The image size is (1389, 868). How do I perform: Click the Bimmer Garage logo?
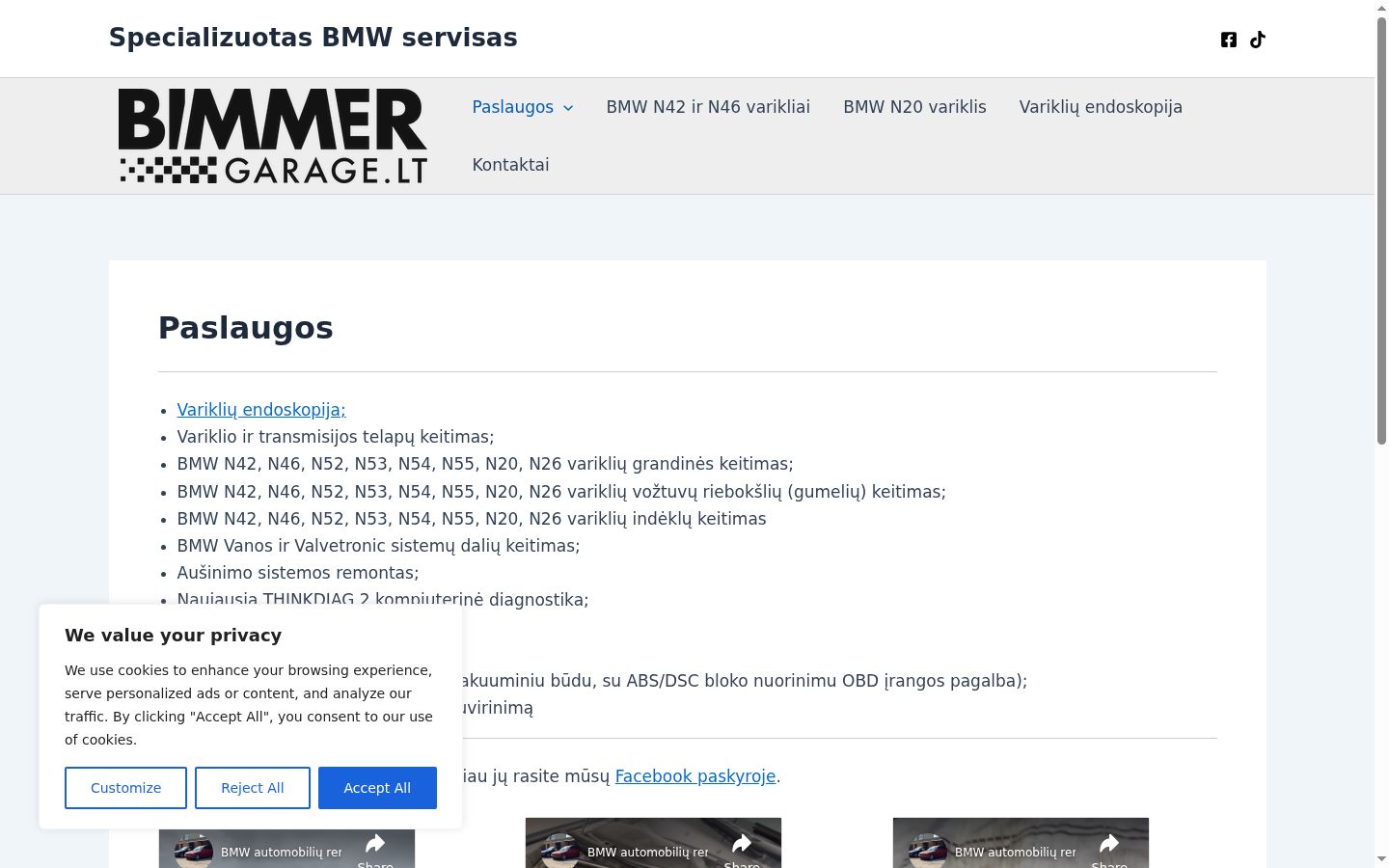tap(273, 136)
